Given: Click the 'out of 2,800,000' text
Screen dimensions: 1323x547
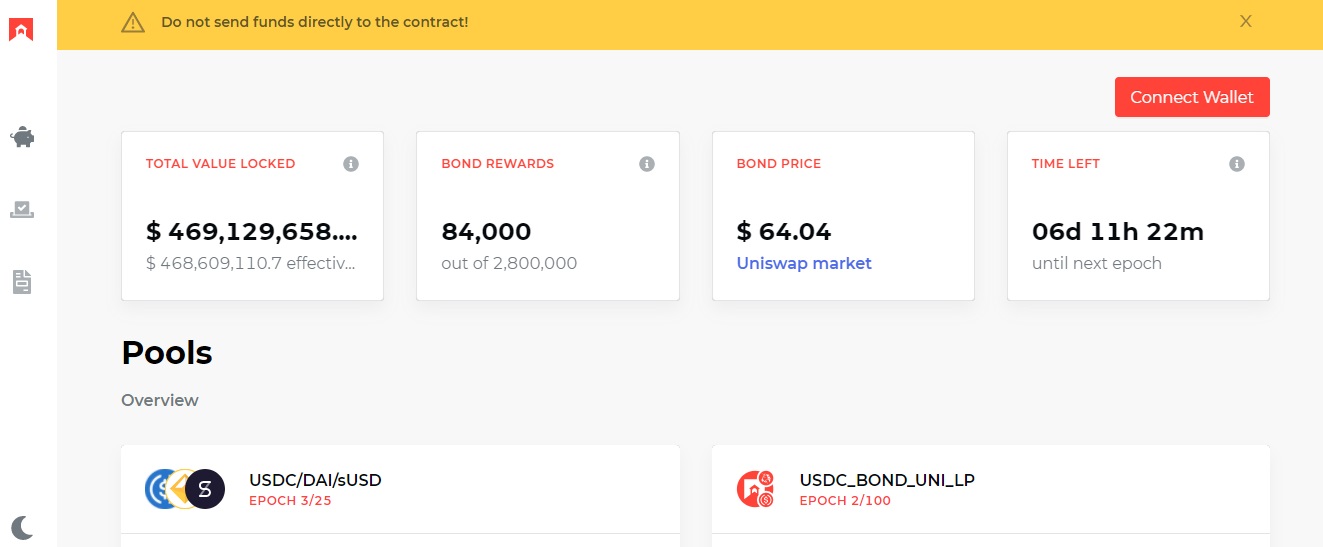Looking at the screenshot, I should click(x=509, y=263).
